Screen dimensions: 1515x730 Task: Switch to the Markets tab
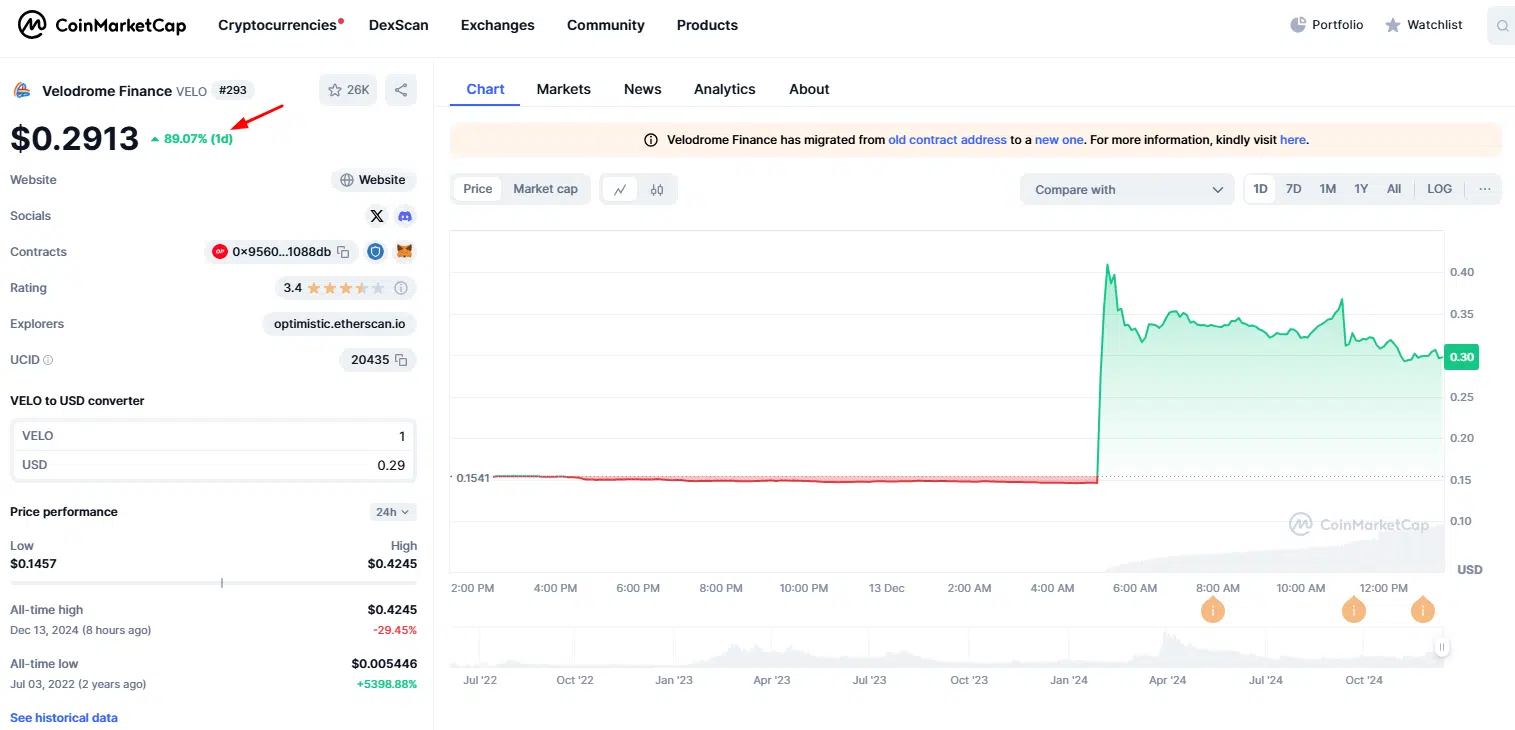564,89
